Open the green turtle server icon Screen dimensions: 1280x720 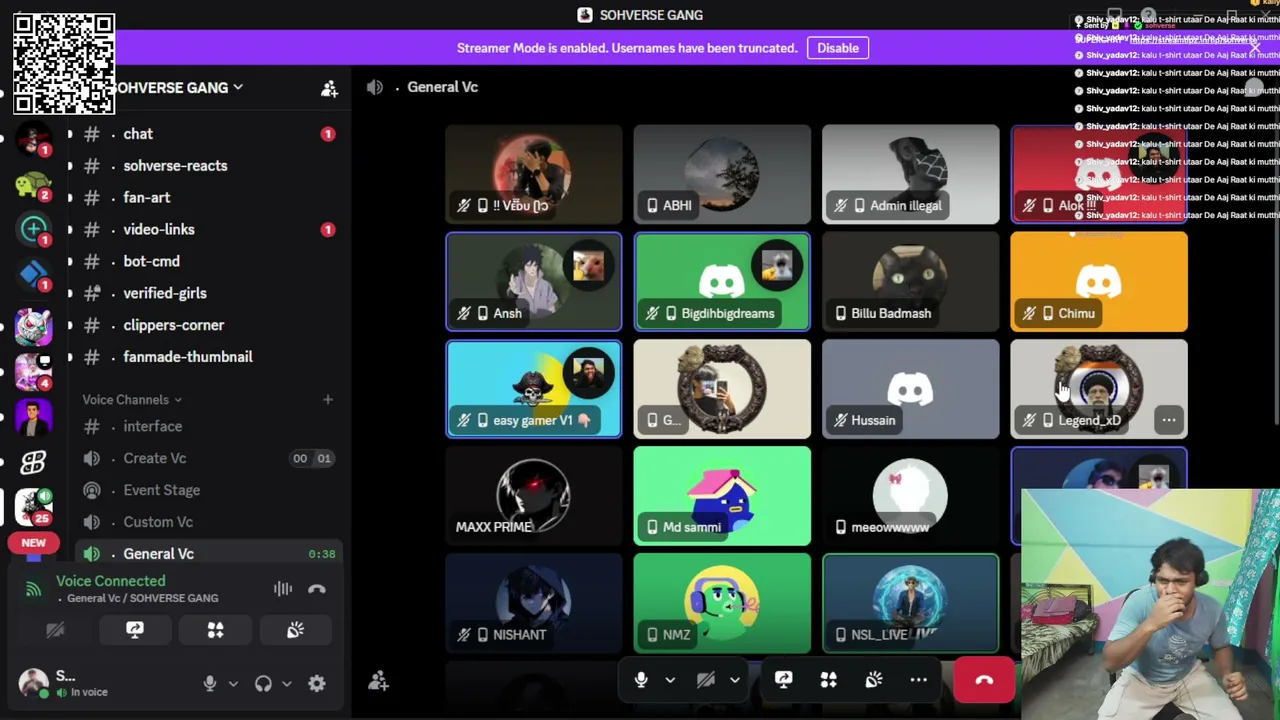(x=33, y=184)
